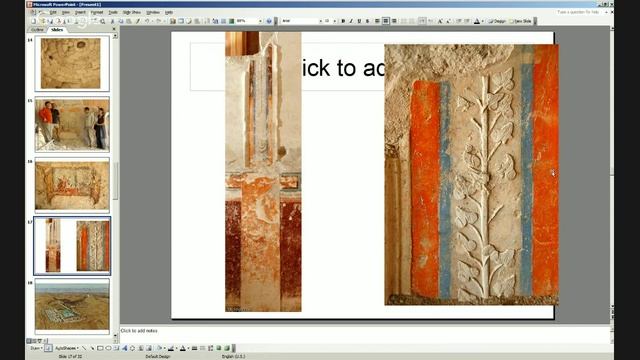
Task: Click the Fill Color bucket icon
Action: 160,348
